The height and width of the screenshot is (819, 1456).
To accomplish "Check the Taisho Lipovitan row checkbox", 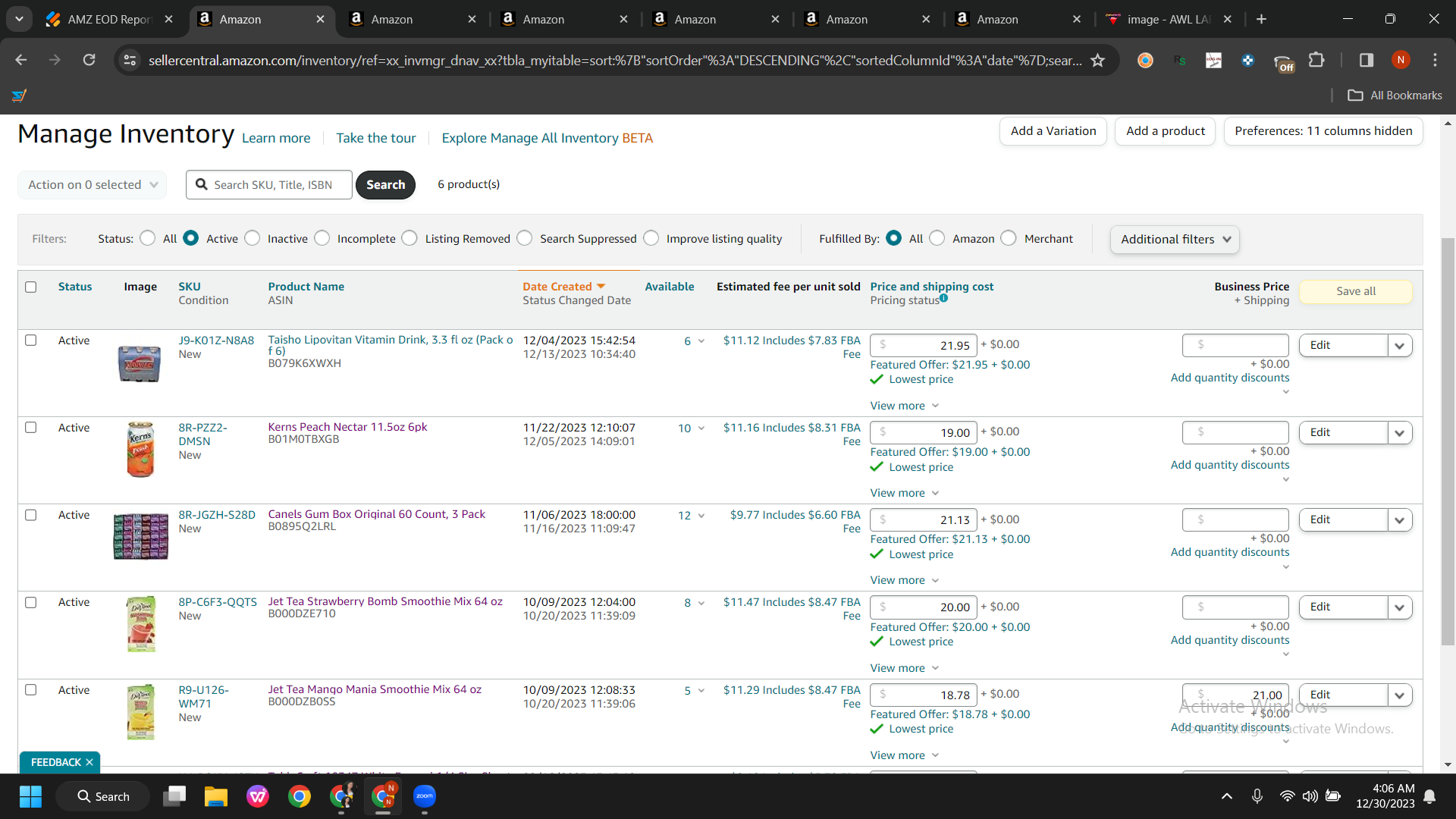I will click(x=31, y=340).
